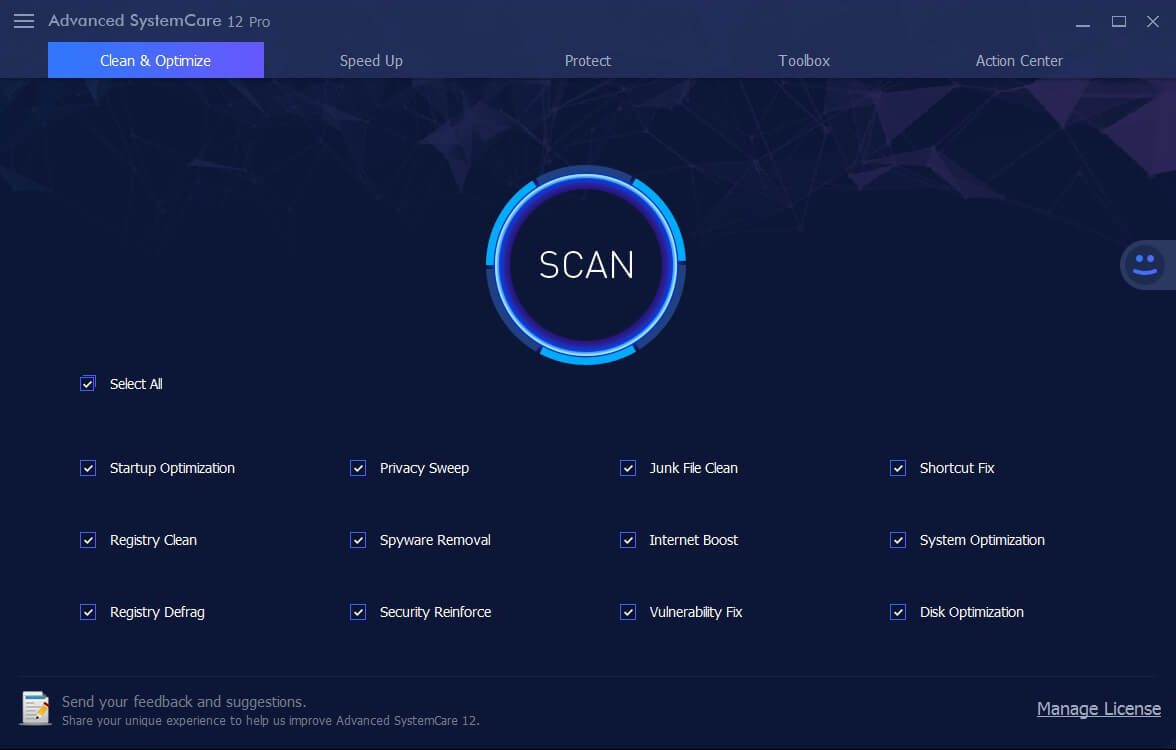Toggle Internet Boost checkbox
This screenshot has width=1176, height=750.
coord(628,540)
